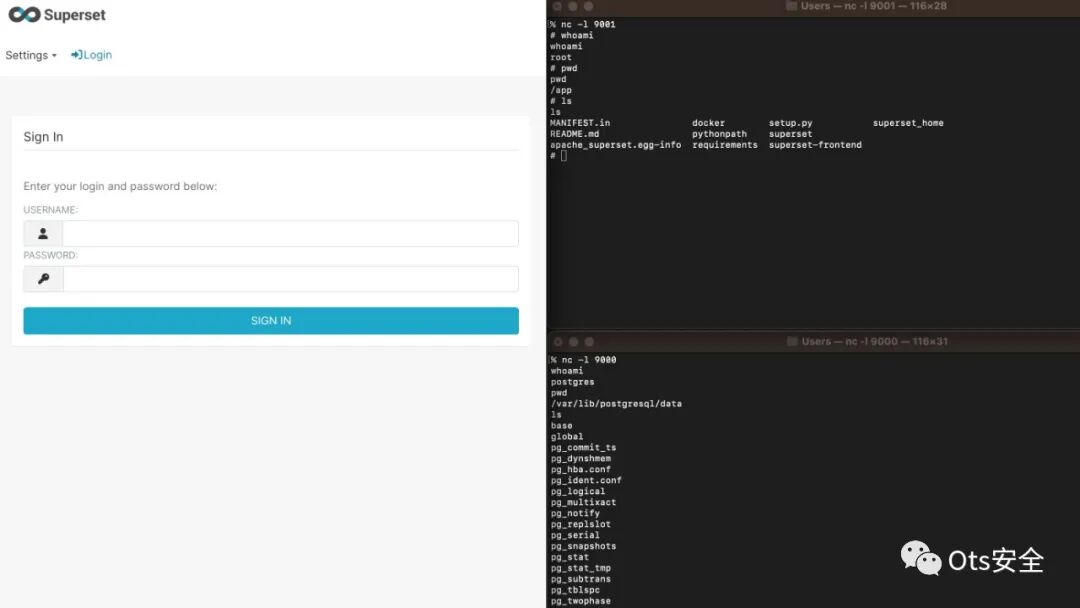Image resolution: width=1080 pixels, height=608 pixels.
Task: Click 'pg_tblspc' in bottom terminal
Action: (x=575, y=590)
